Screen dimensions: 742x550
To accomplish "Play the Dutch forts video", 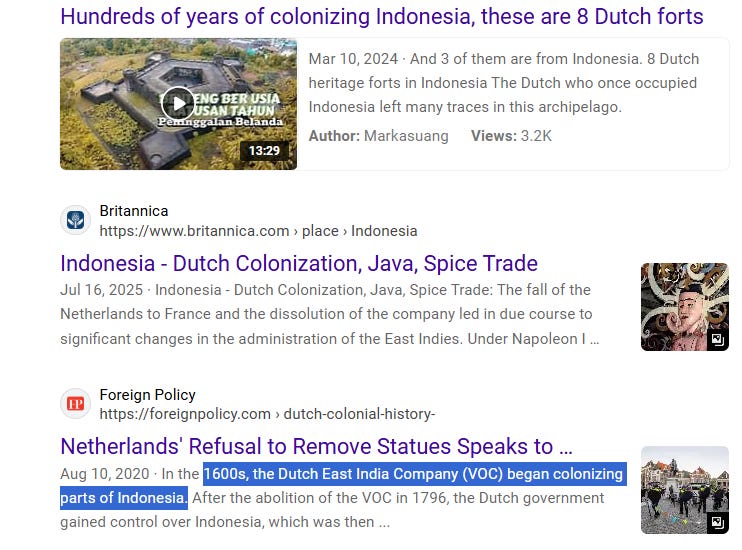I will [x=178, y=103].
